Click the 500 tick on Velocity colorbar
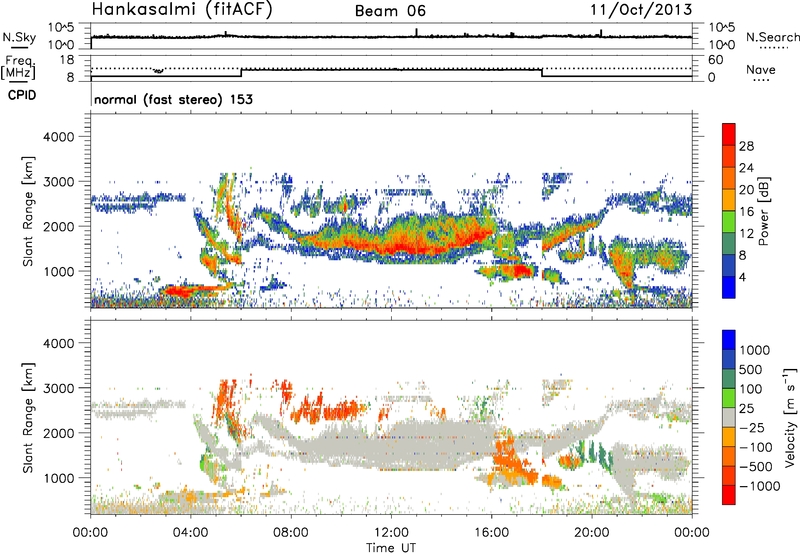The height and width of the screenshot is (554, 800). coord(751,369)
